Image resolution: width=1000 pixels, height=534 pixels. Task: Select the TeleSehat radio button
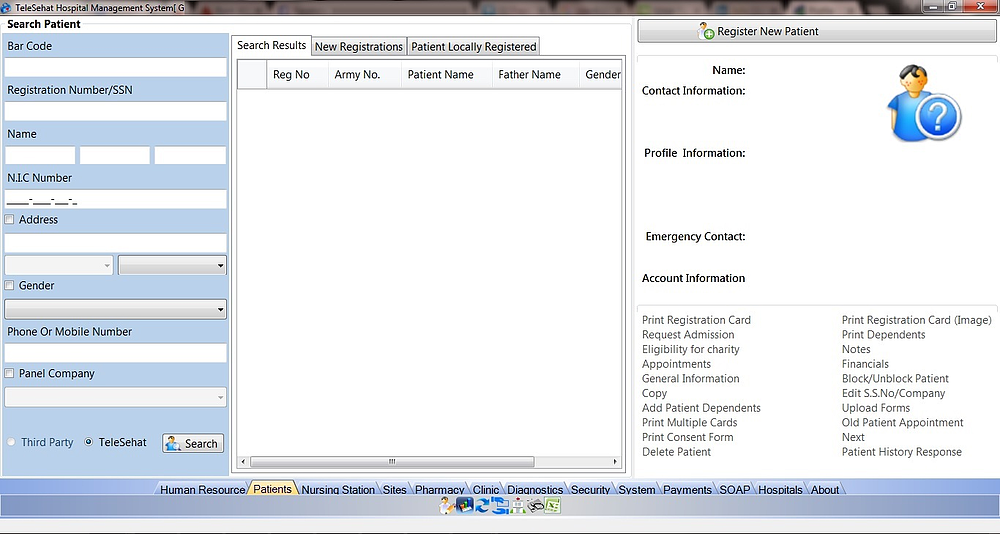click(x=89, y=442)
